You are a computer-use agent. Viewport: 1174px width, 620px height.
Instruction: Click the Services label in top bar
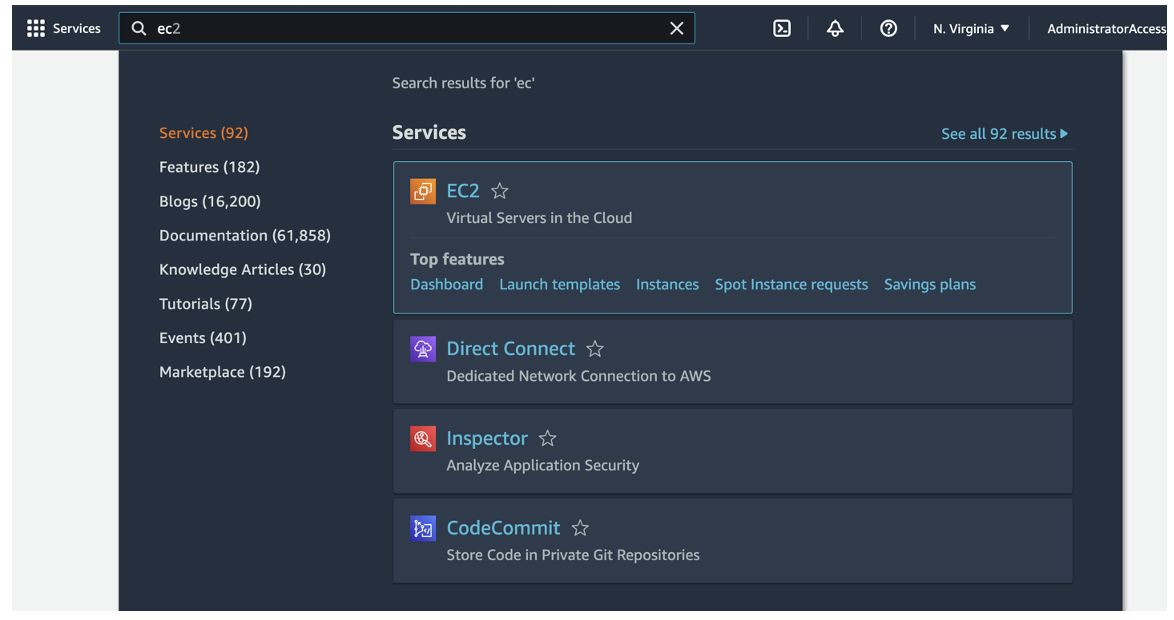coord(76,28)
